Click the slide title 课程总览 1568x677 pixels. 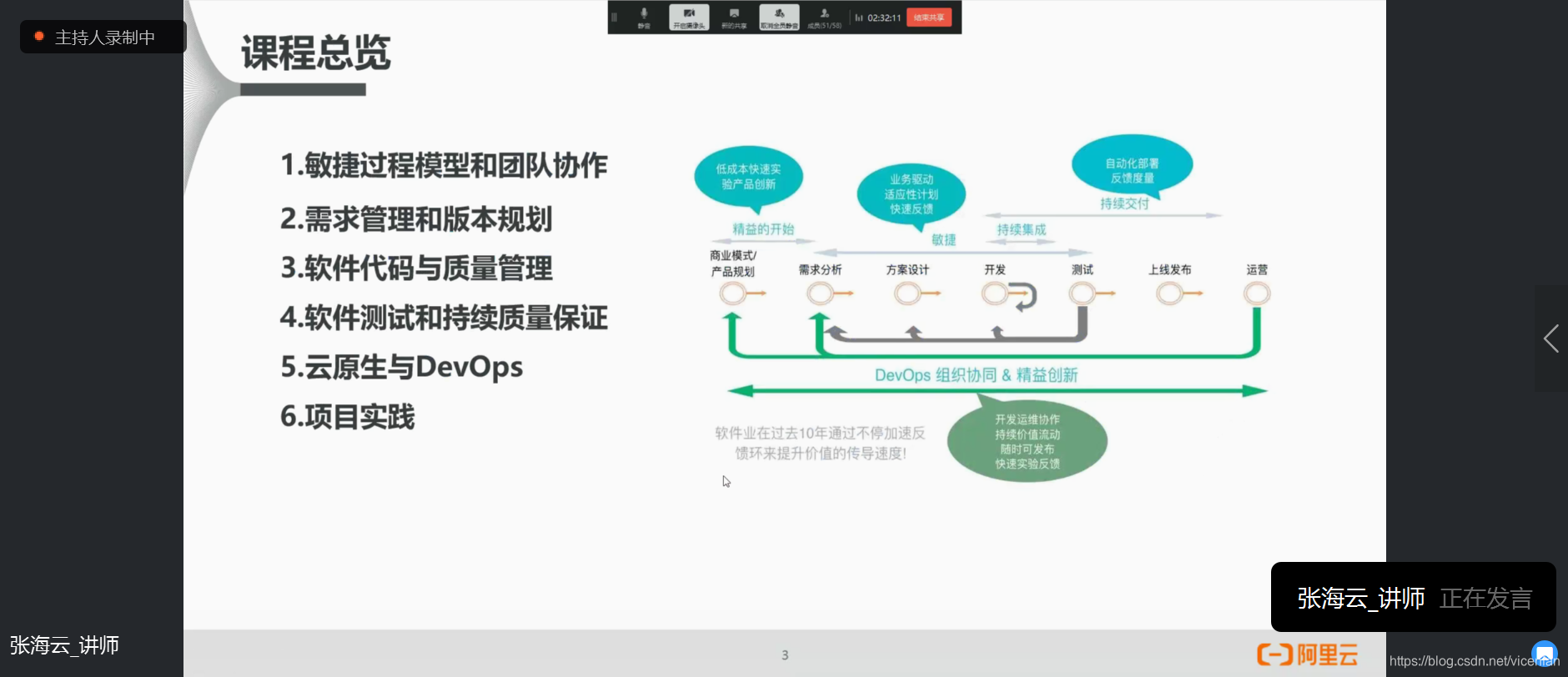[x=316, y=53]
